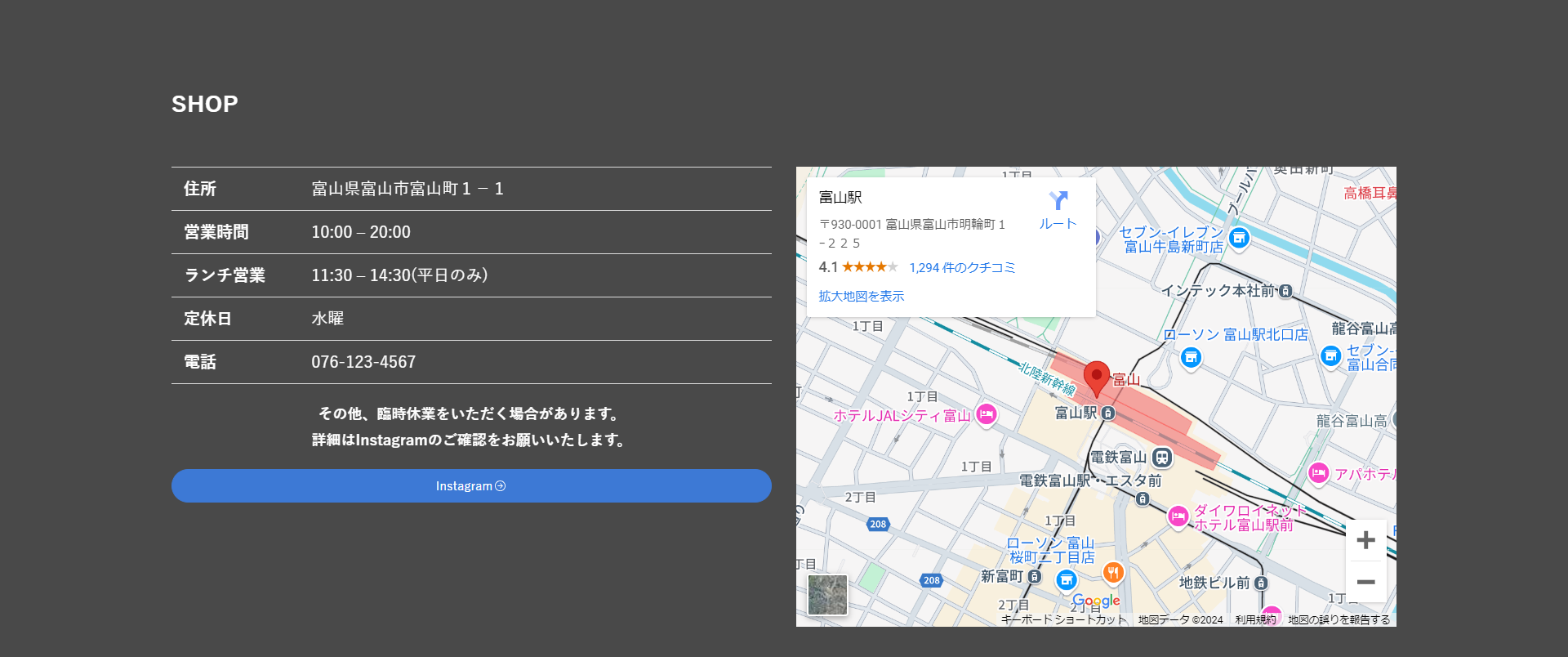The height and width of the screenshot is (657, 1568).
Task: Open the Instagram button
Action: (471, 486)
